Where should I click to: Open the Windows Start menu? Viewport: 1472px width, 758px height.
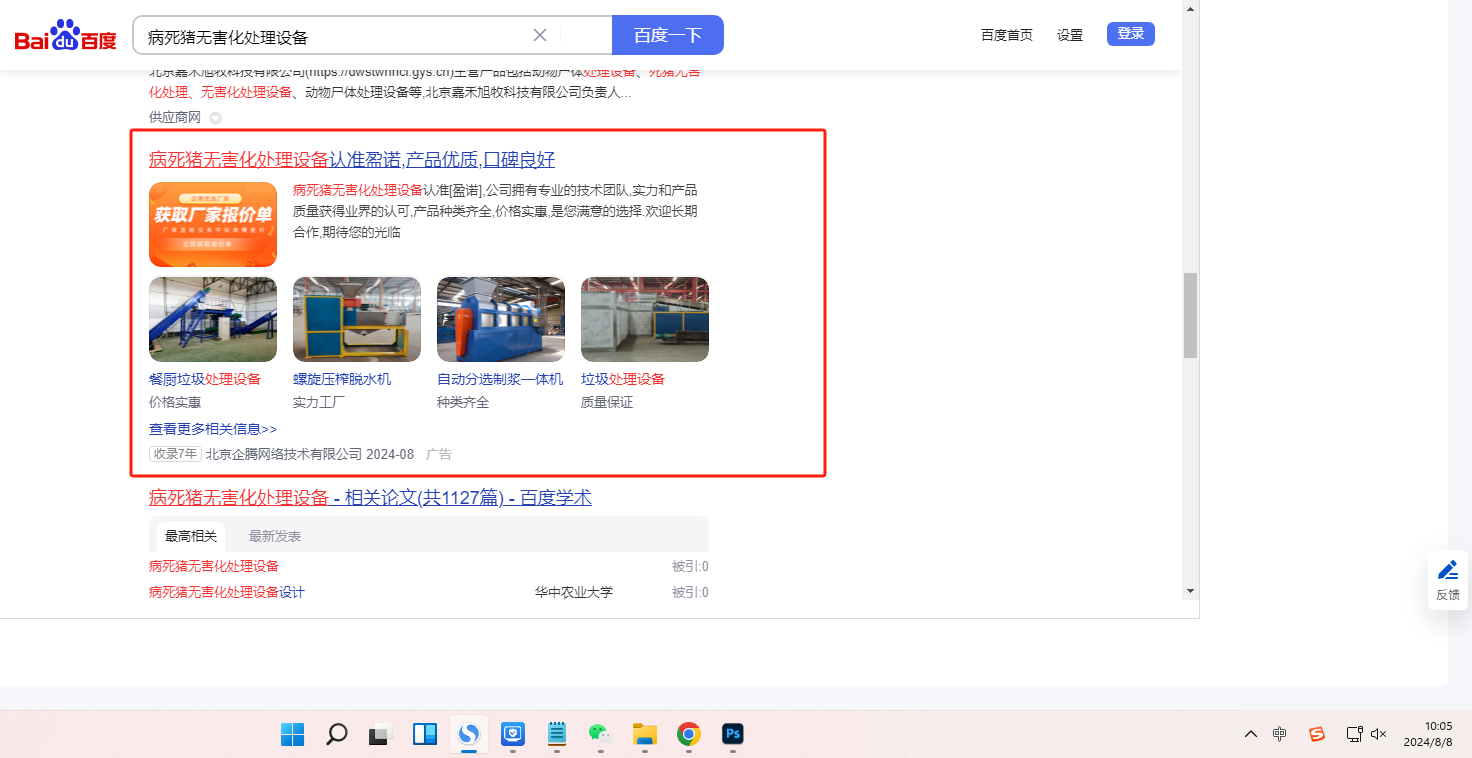[x=292, y=735]
